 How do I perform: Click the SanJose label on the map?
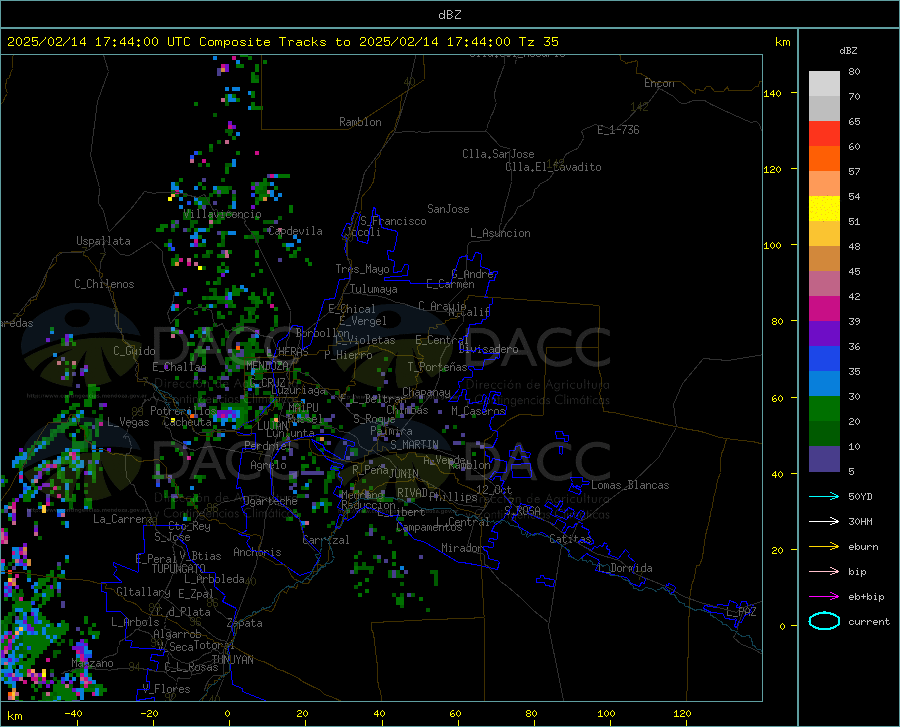click(448, 209)
